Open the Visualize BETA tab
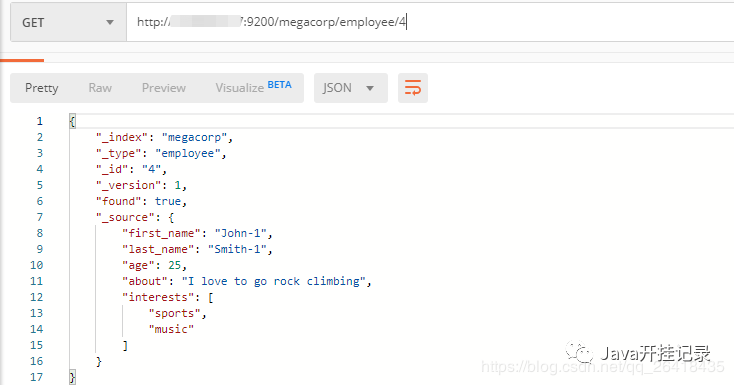 (253, 88)
